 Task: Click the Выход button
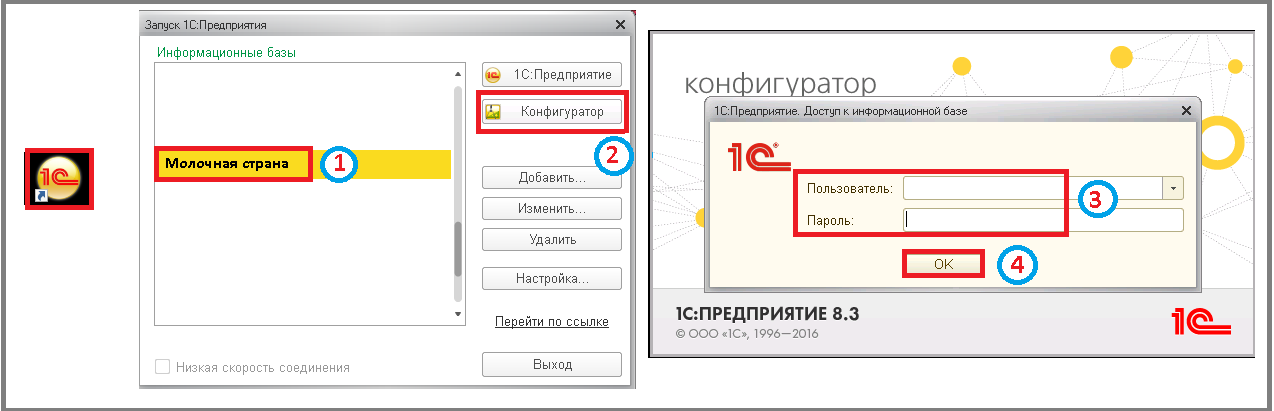pyautogui.click(x=552, y=365)
